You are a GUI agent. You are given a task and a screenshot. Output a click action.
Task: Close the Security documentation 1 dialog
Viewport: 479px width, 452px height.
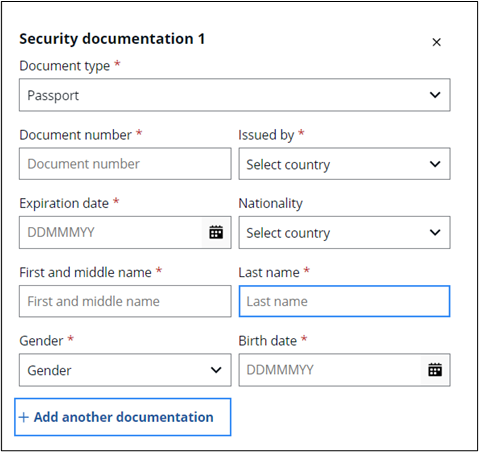pyautogui.click(x=436, y=42)
